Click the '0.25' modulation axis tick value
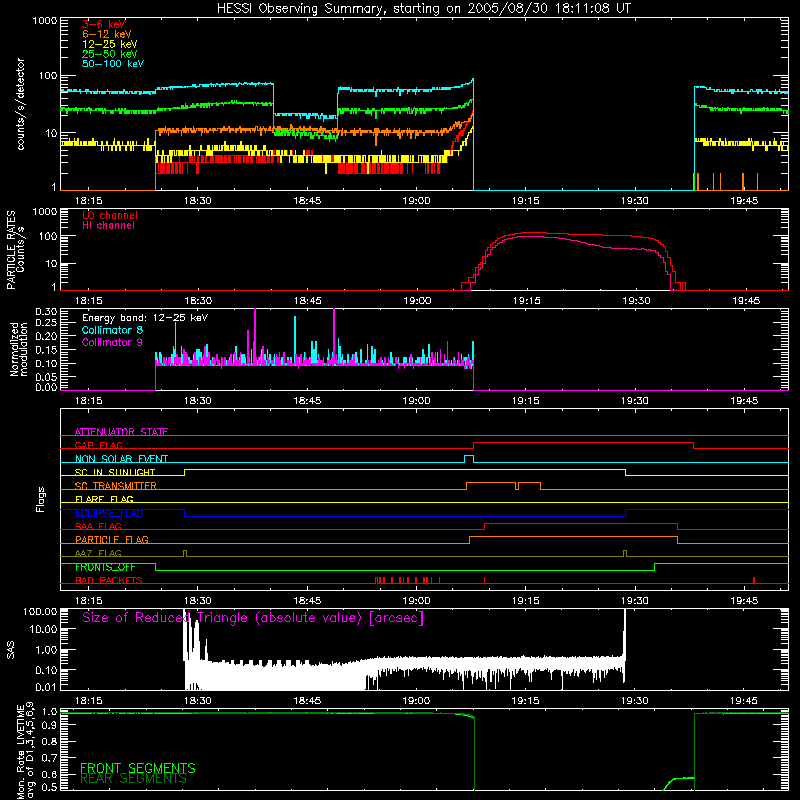Screen dimensions: 800x800 point(46,323)
